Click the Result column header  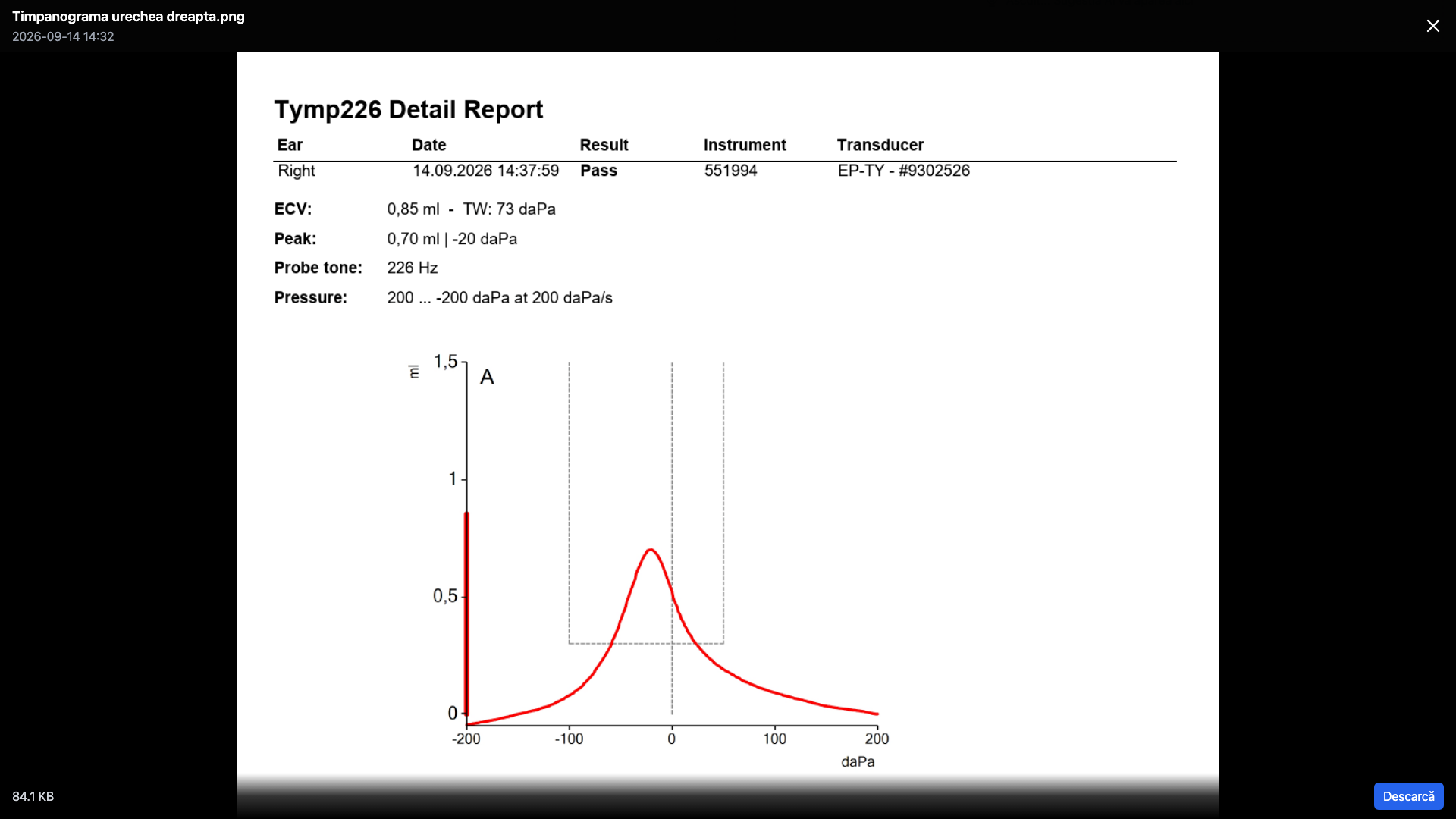coord(604,145)
